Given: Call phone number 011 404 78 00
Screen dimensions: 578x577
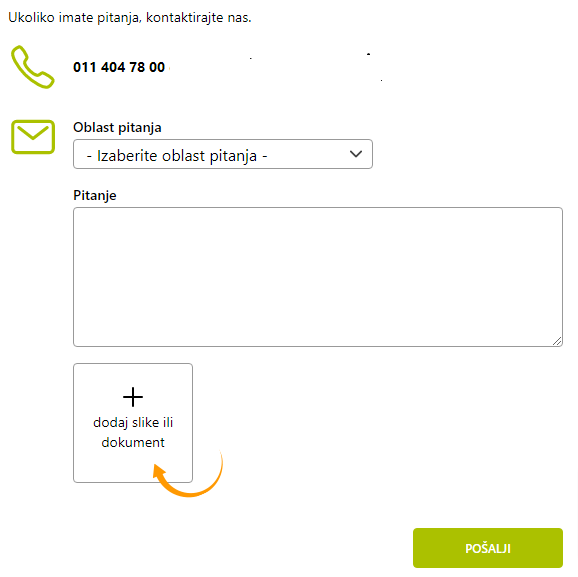Looking at the screenshot, I should 119,67.
